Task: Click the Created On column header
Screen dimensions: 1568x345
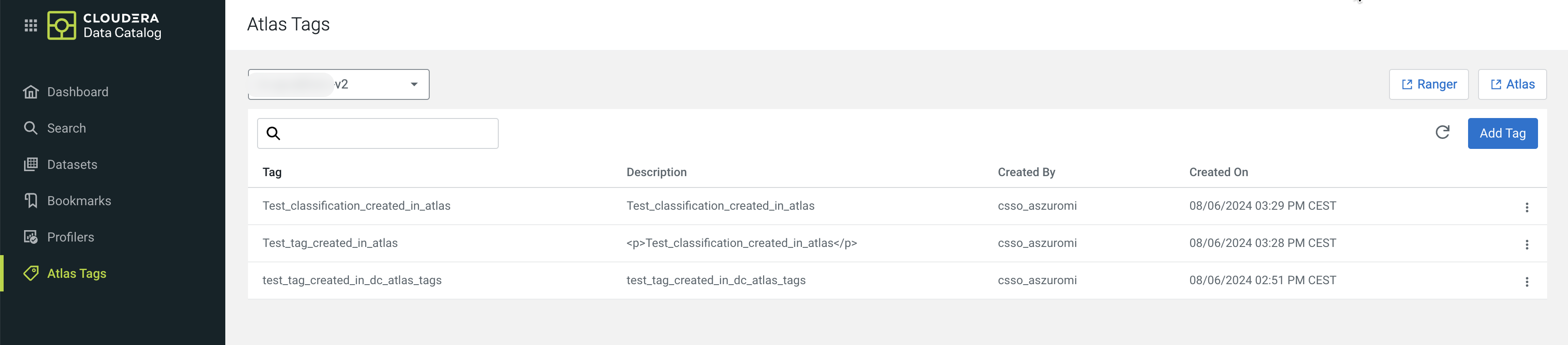Action: (x=1218, y=172)
